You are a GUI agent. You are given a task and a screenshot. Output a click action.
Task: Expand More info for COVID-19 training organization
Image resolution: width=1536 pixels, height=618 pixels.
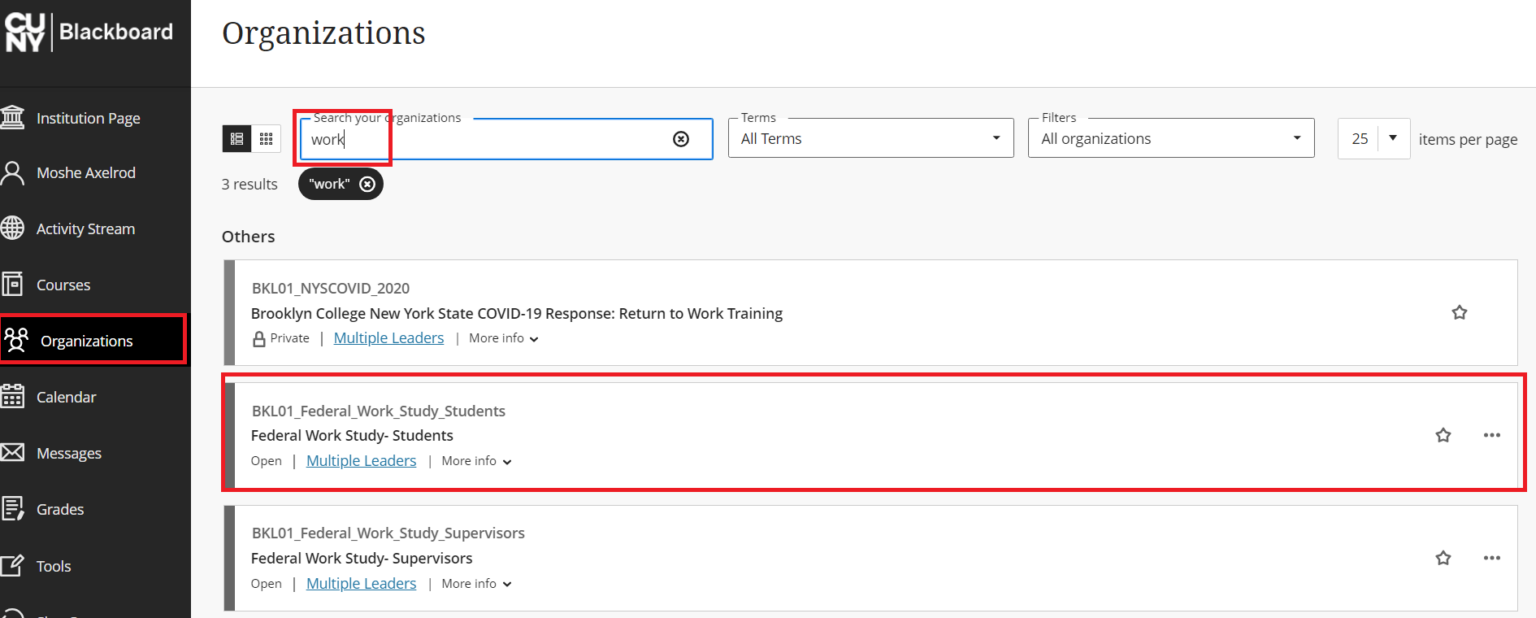503,338
